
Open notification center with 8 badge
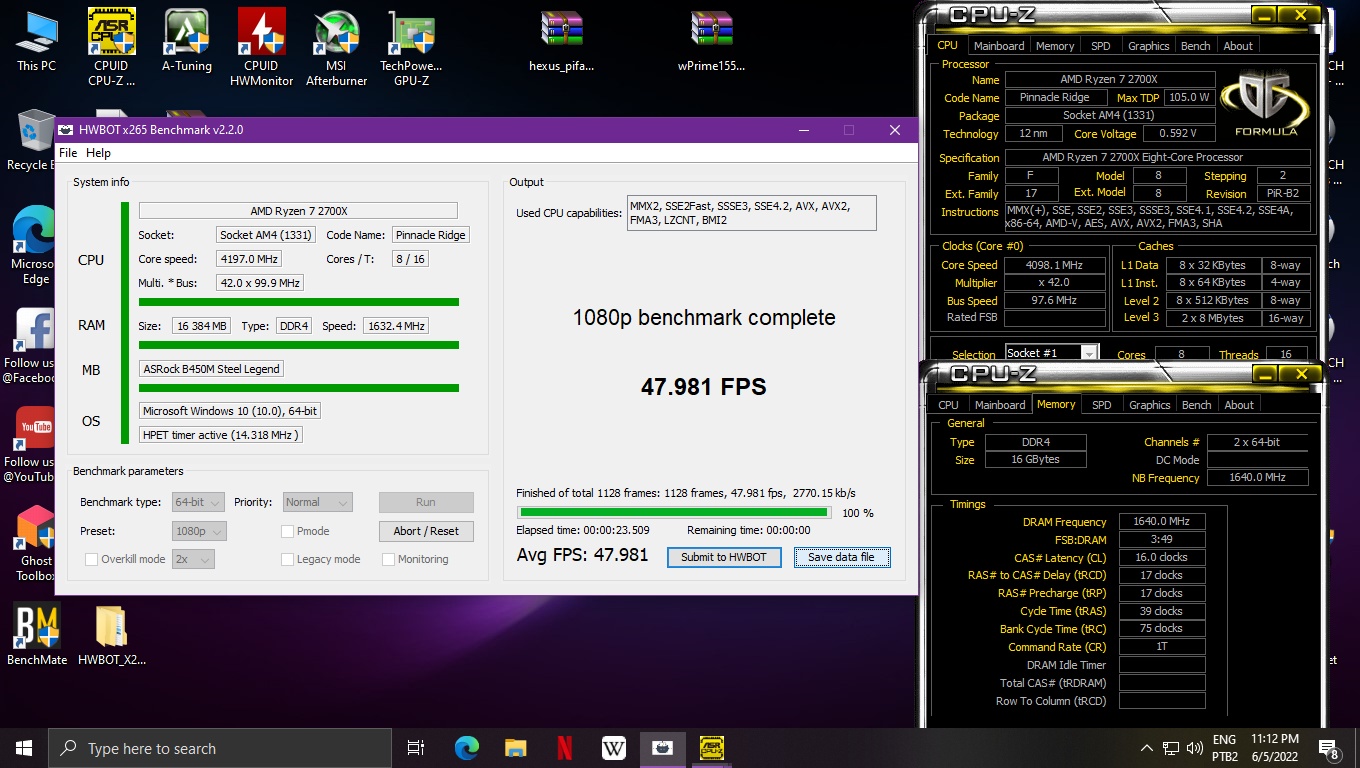point(1329,749)
